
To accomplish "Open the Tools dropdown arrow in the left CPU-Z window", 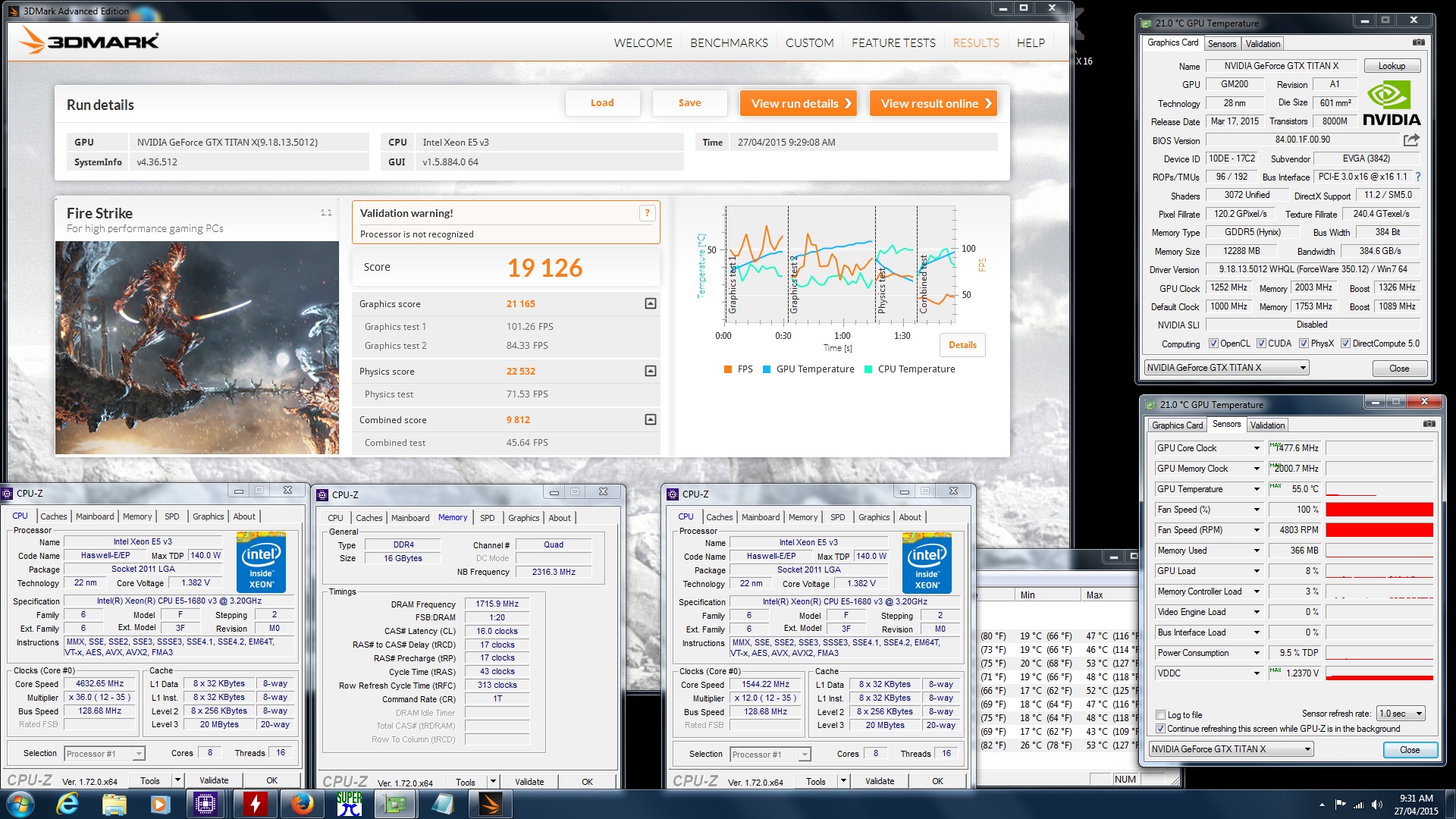I will [x=177, y=780].
